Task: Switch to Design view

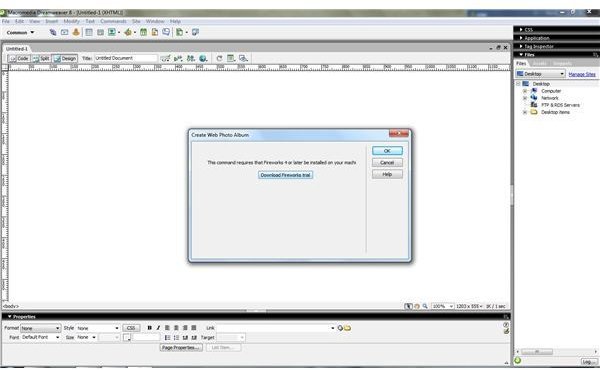Action: [x=65, y=59]
